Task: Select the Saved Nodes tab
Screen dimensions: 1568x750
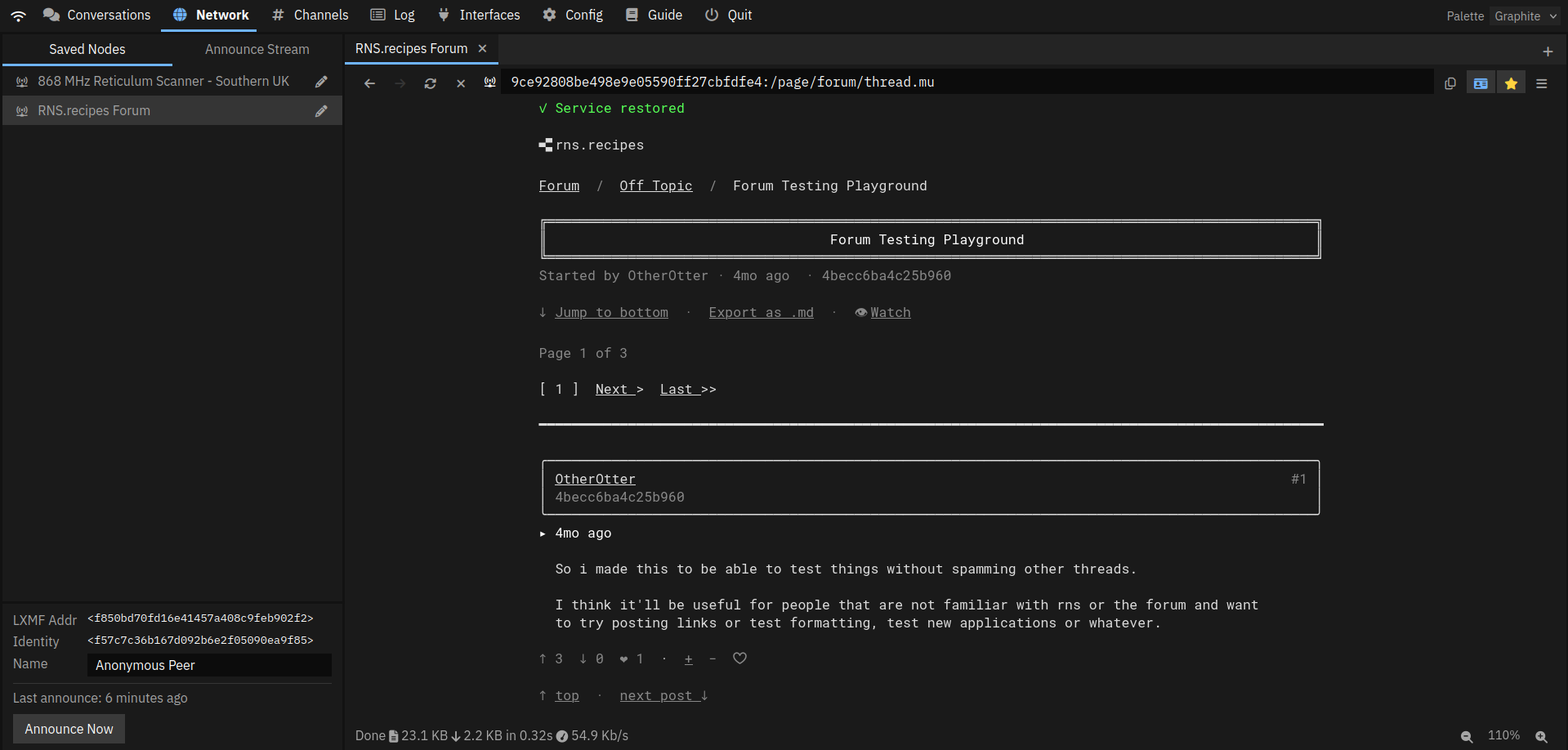Action: pos(87,50)
